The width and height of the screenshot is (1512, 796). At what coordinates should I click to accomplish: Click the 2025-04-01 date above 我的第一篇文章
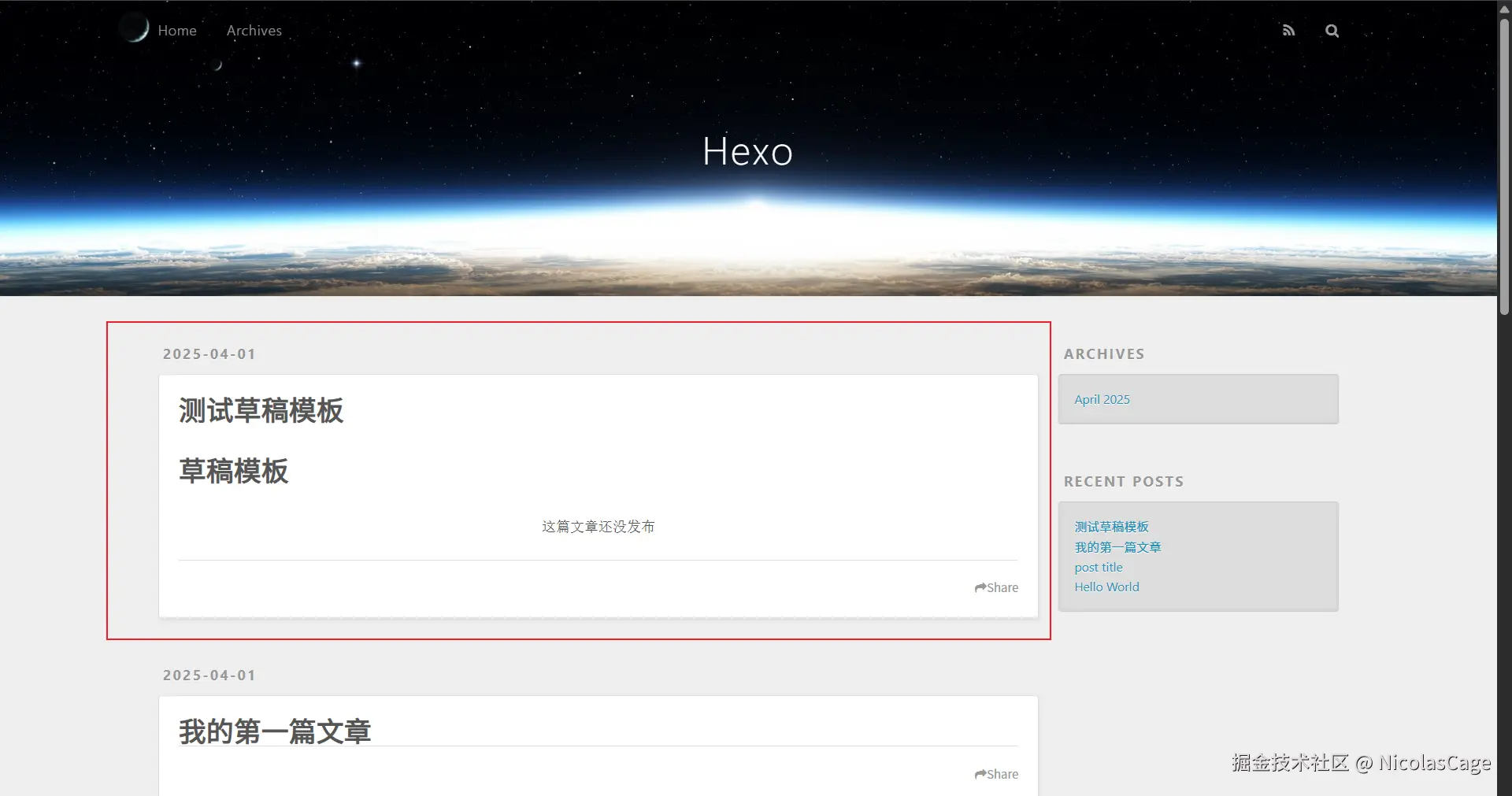209,676
